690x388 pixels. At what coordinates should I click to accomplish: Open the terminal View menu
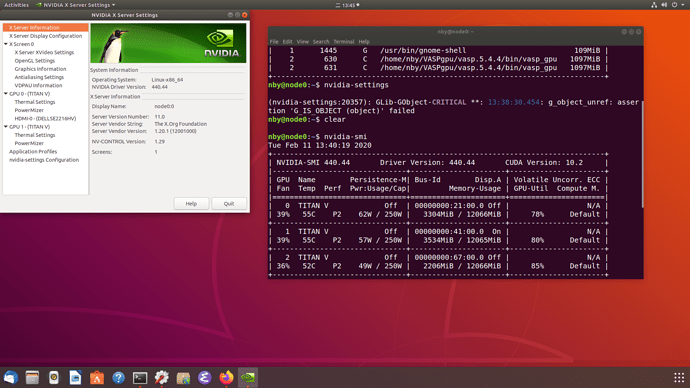tap(302, 41)
